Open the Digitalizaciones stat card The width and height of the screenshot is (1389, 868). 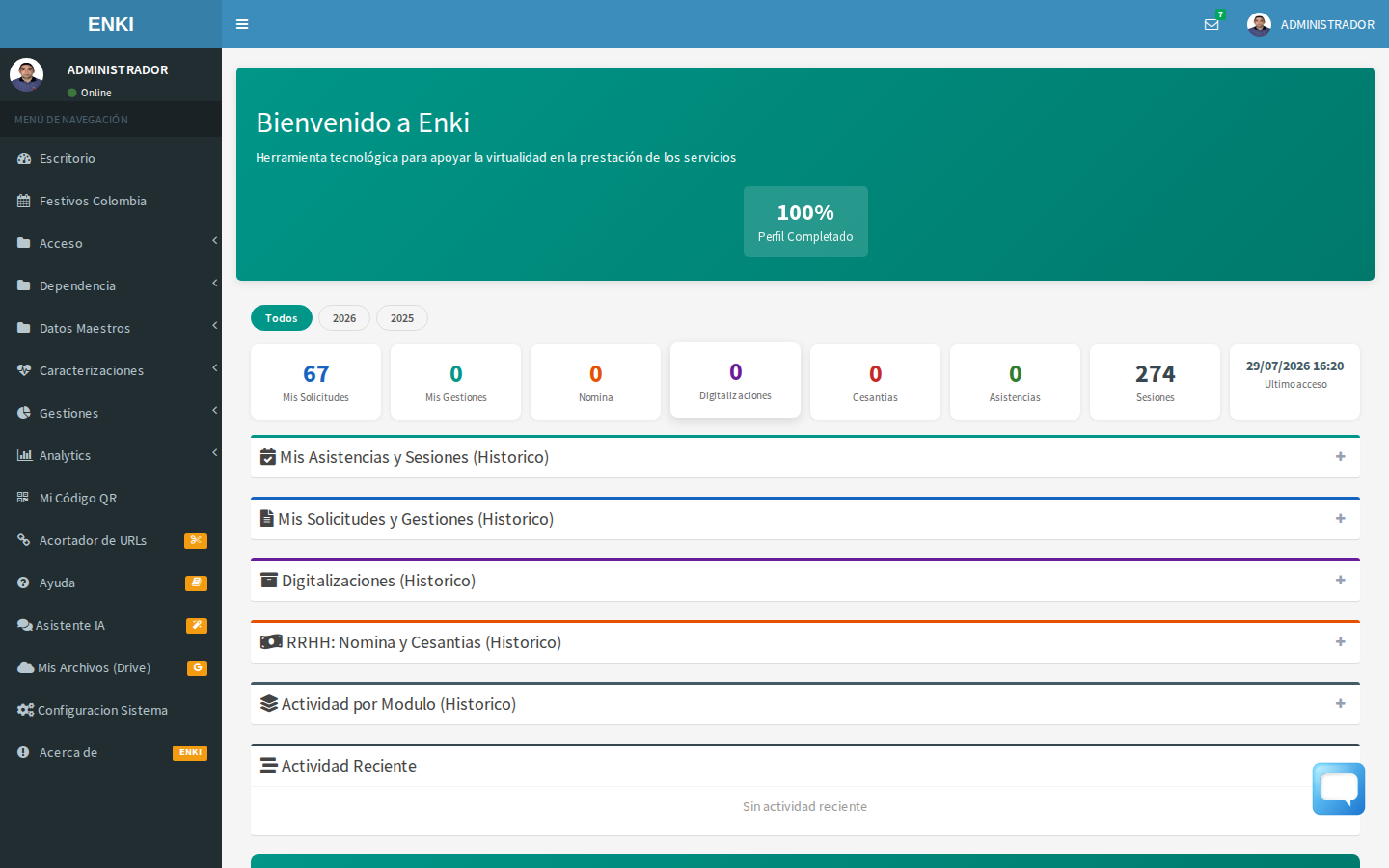pos(735,380)
